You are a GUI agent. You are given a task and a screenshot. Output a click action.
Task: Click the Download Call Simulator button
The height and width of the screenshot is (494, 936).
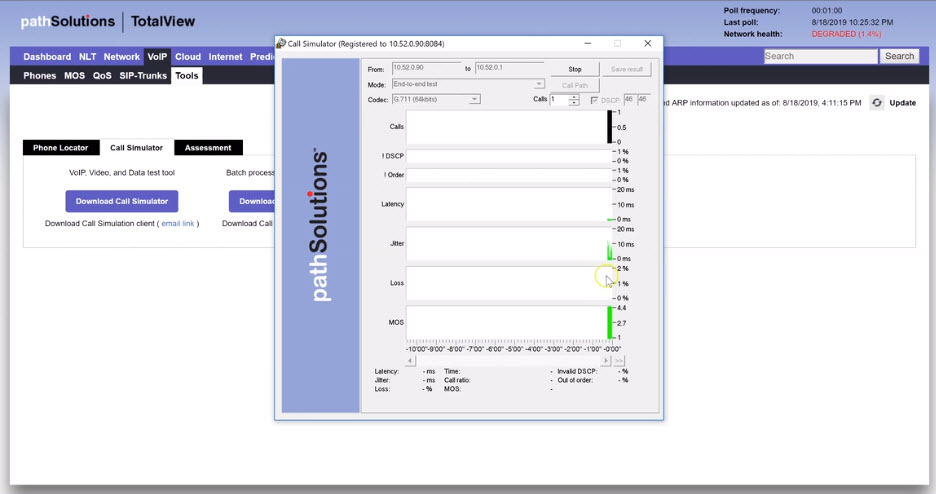pos(122,201)
